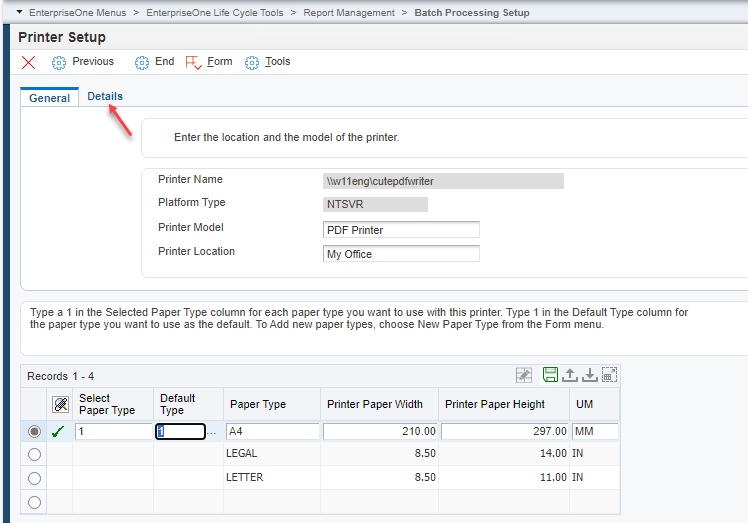Click the 11.00 height cell

(504, 477)
